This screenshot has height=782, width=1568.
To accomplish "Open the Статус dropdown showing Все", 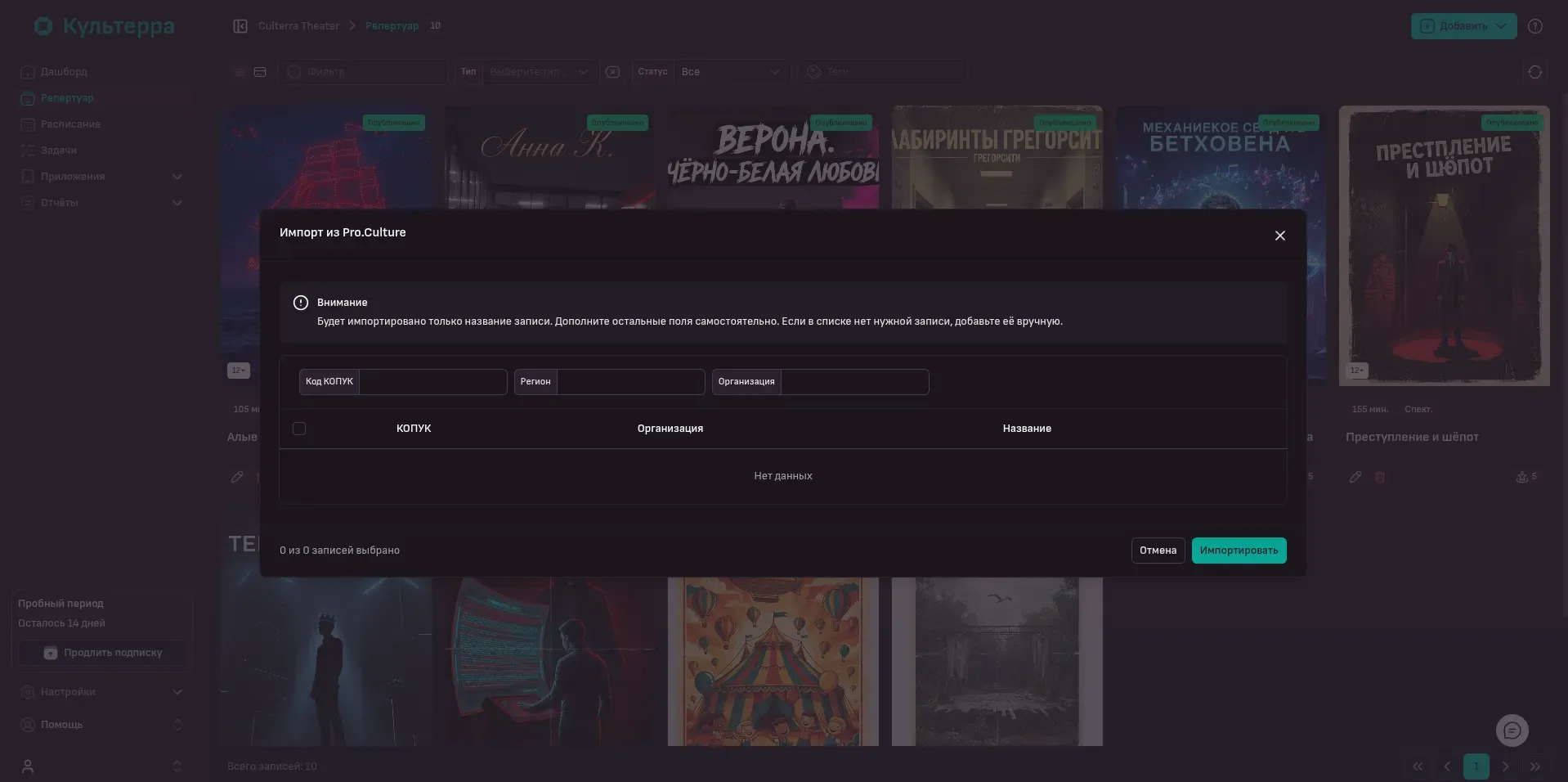I will pyautogui.click(x=732, y=72).
